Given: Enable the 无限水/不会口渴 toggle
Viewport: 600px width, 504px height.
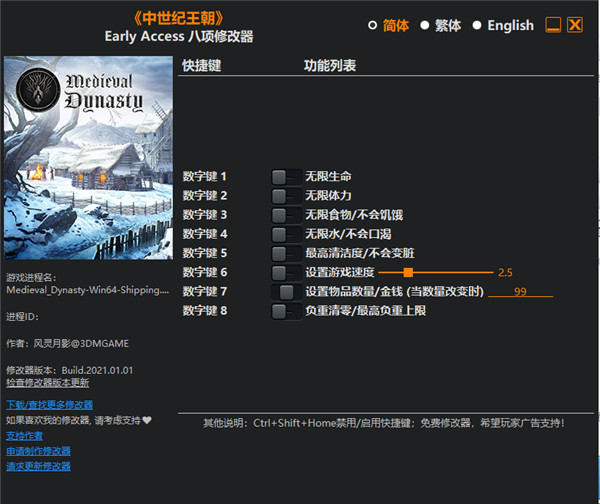Looking at the screenshot, I should [x=285, y=233].
